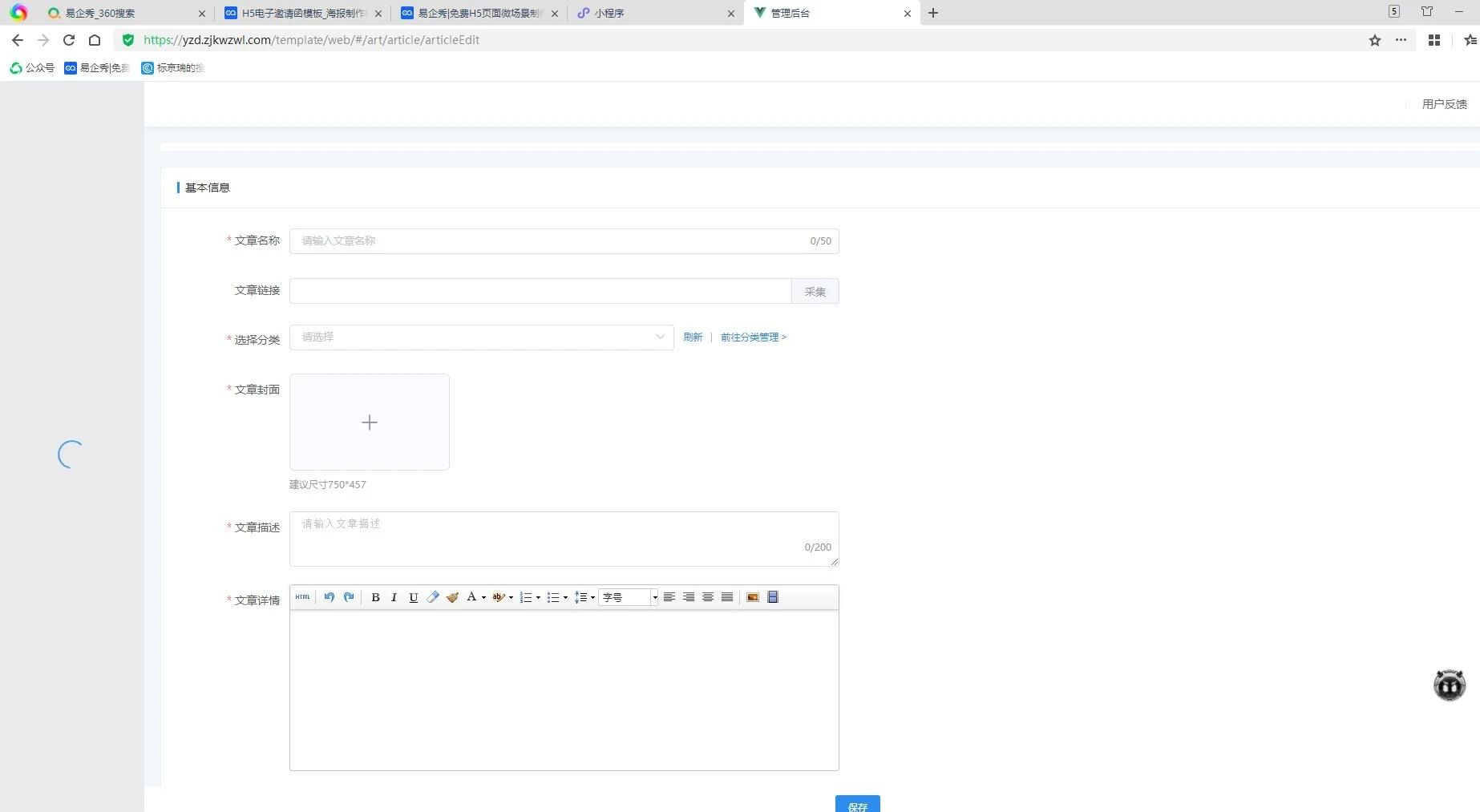Screen dimensions: 1480x812
Task: Switch the editor to HTML source mode
Action: pyautogui.click(x=302, y=597)
